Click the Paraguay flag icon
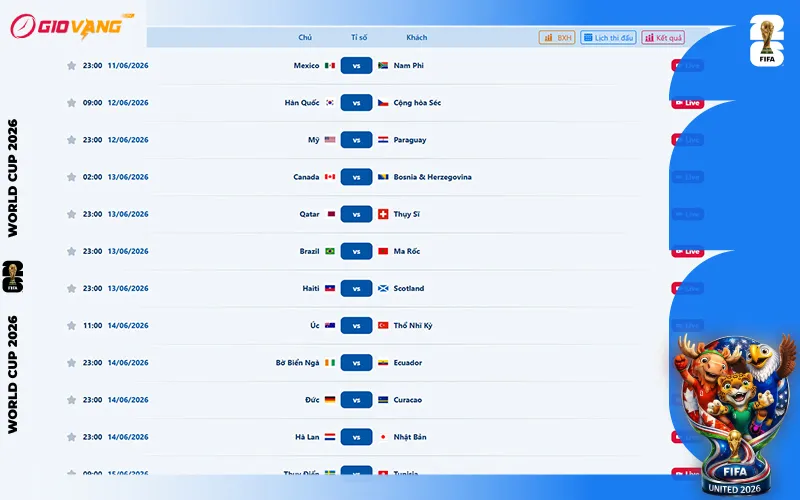800x500 pixels. click(x=383, y=140)
